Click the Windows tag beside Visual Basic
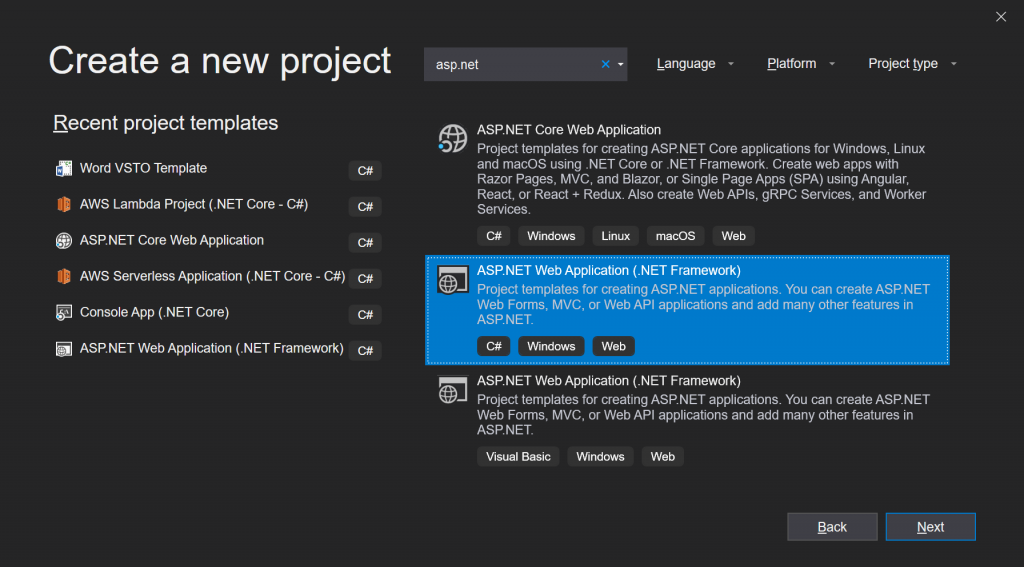Viewport: 1024px width, 567px height. (600, 457)
